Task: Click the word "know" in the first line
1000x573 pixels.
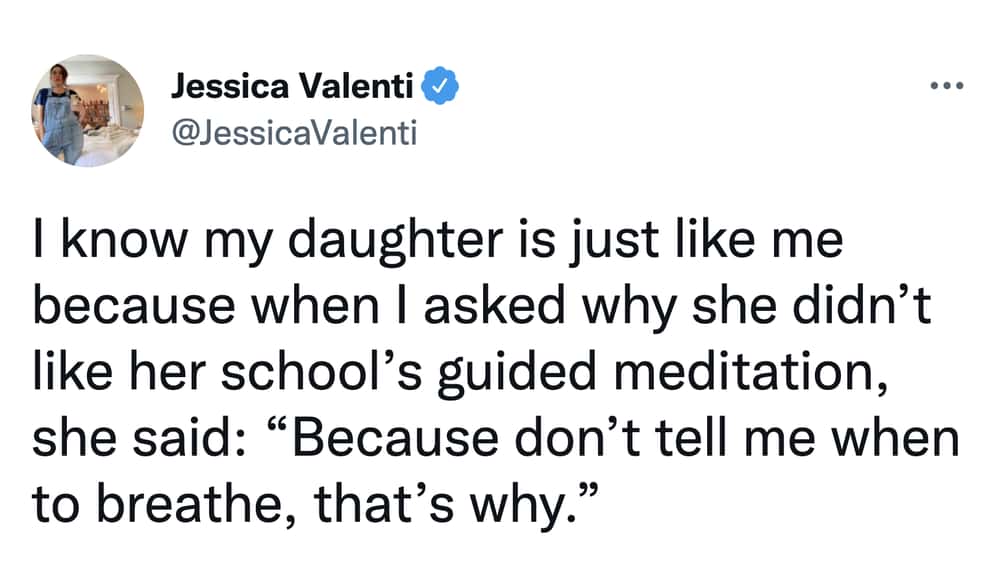Action: point(124,241)
